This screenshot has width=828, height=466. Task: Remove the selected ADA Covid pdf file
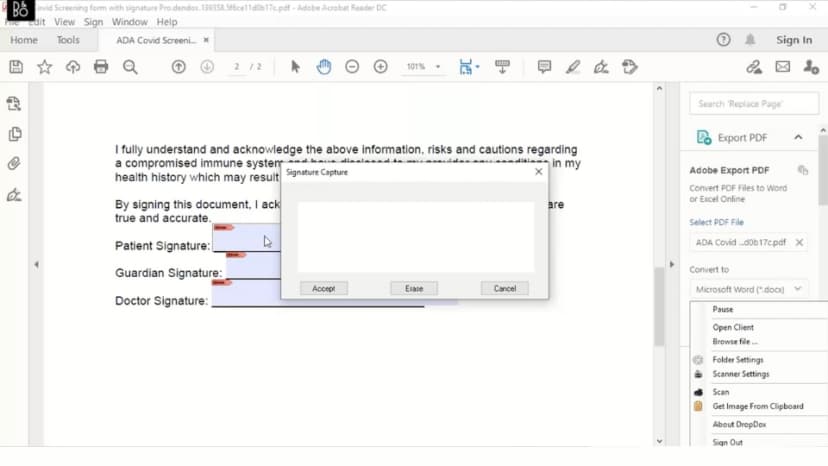799,243
